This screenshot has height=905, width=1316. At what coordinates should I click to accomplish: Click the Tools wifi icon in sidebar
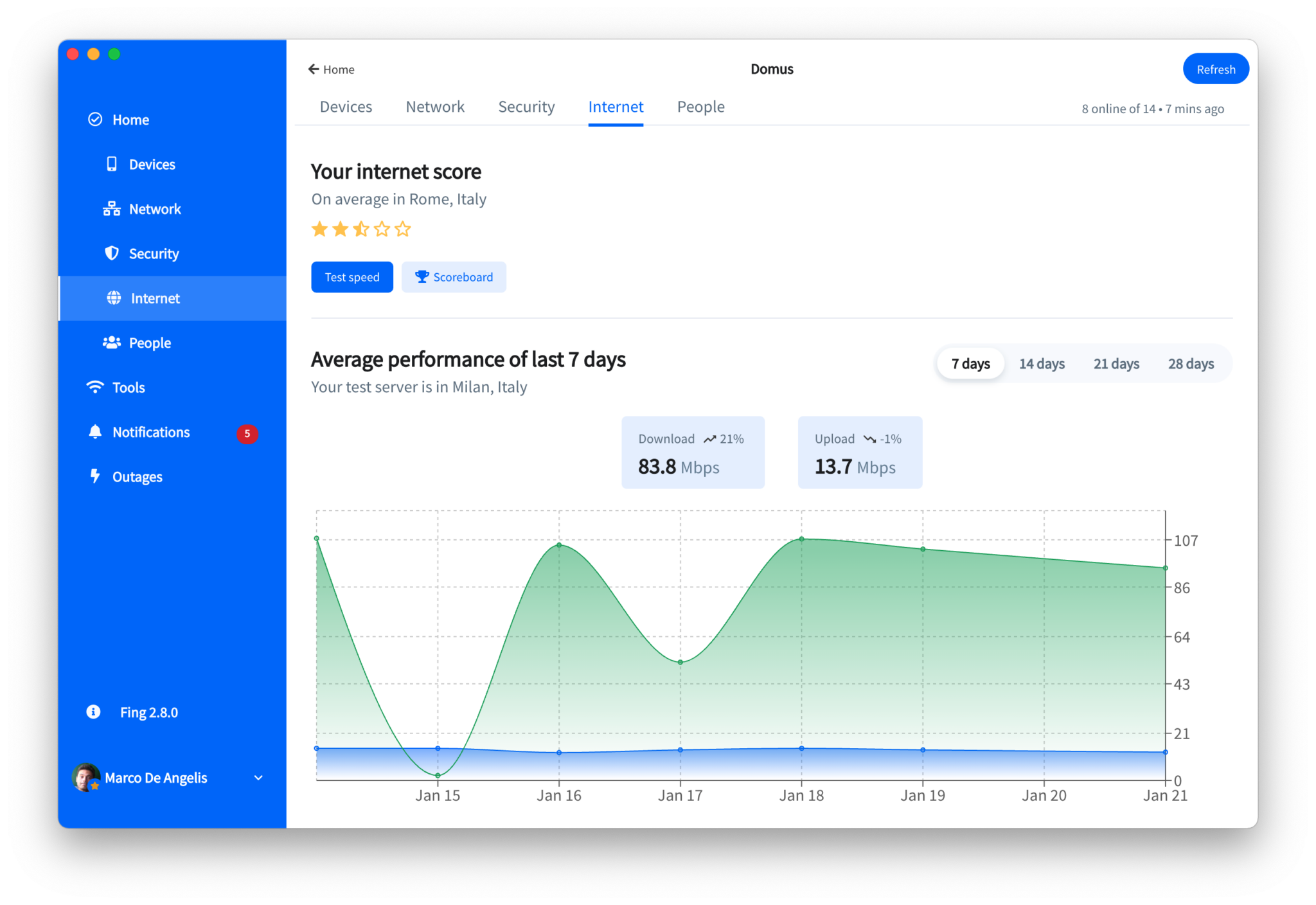[94, 386]
